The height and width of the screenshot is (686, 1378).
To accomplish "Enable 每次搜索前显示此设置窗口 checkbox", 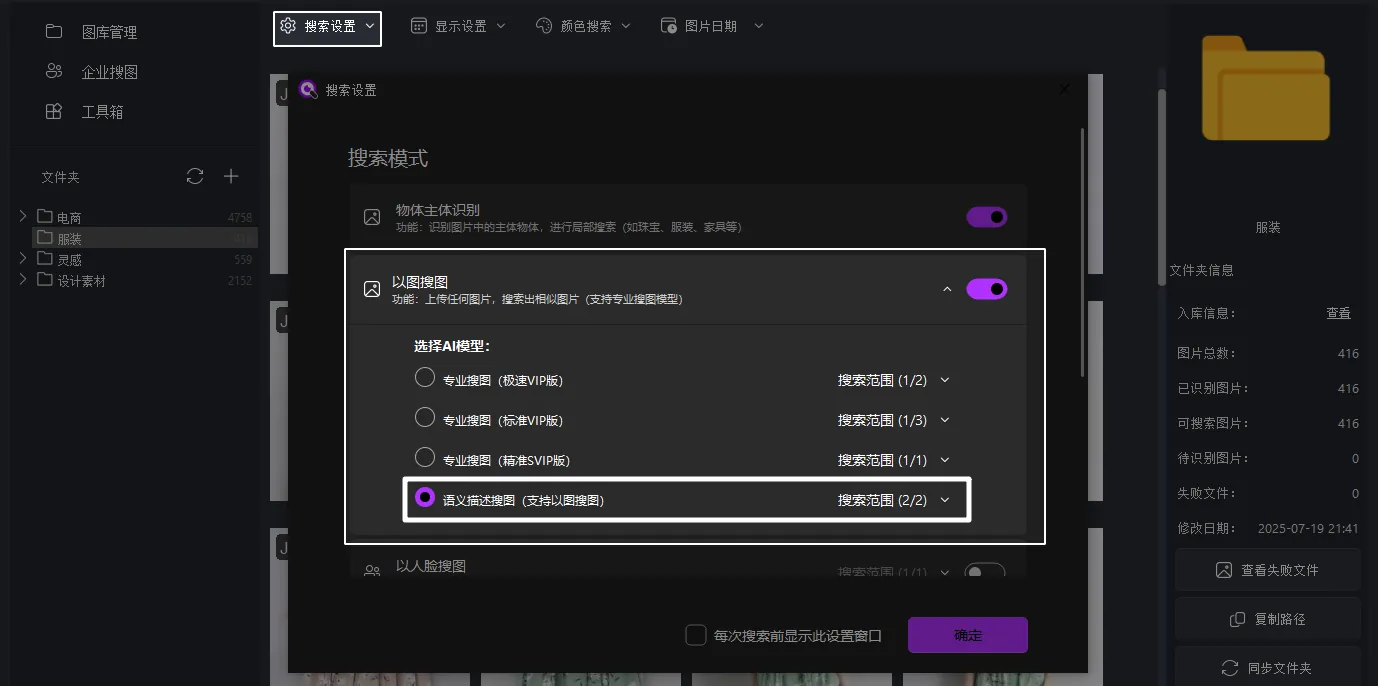I will click(696, 634).
